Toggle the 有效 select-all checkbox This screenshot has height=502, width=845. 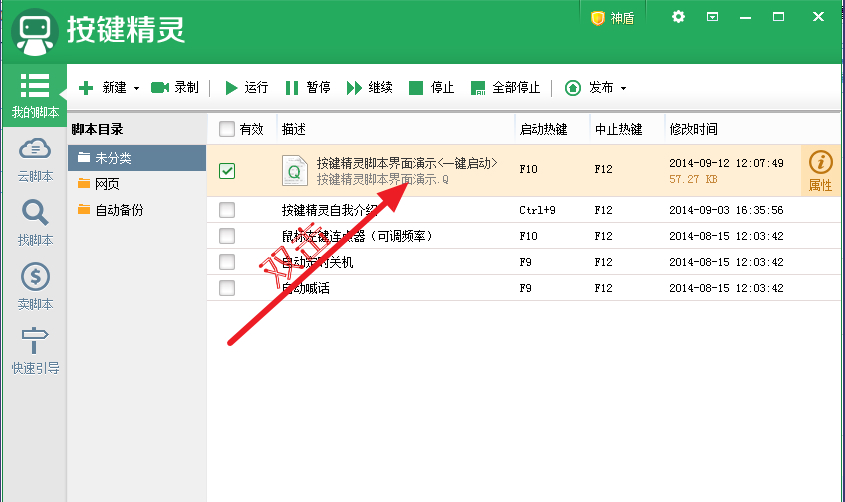pyautogui.click(x=227, y=129)
